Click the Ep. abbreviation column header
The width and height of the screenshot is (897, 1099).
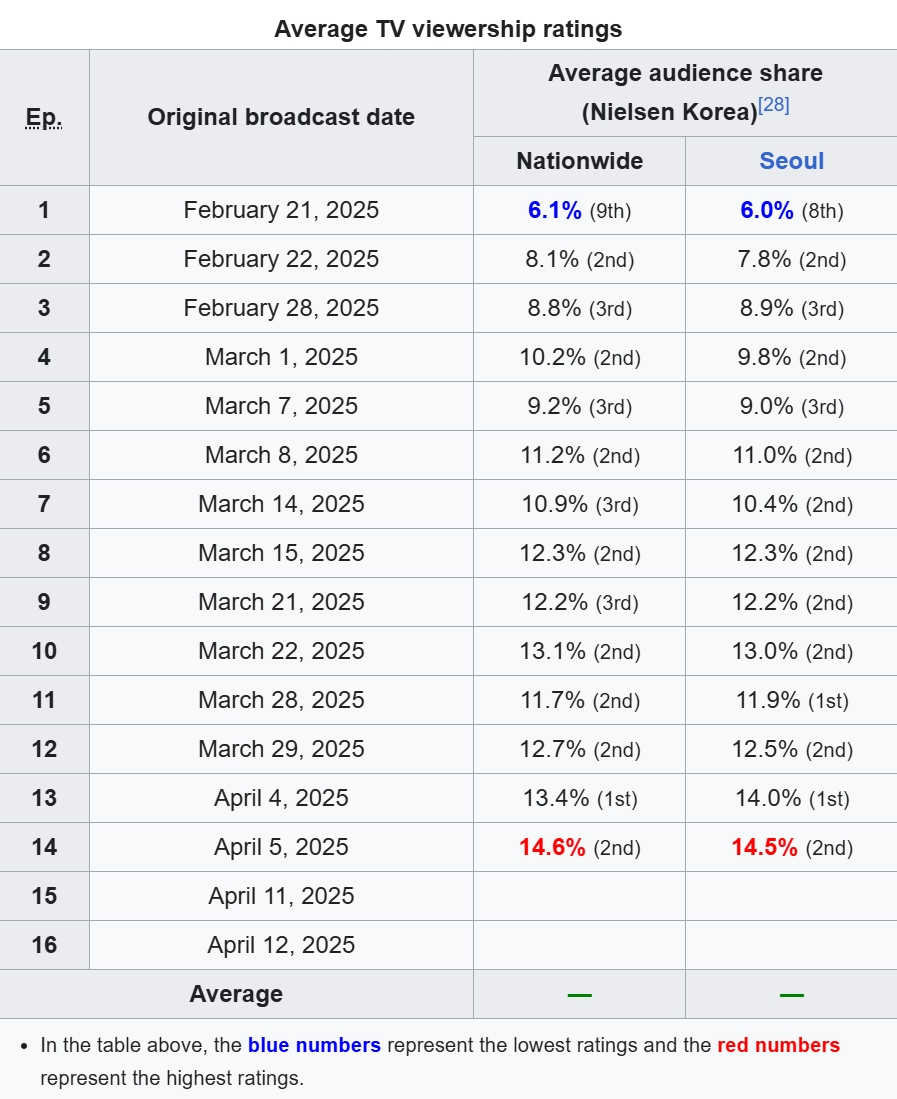click(44, 118)
